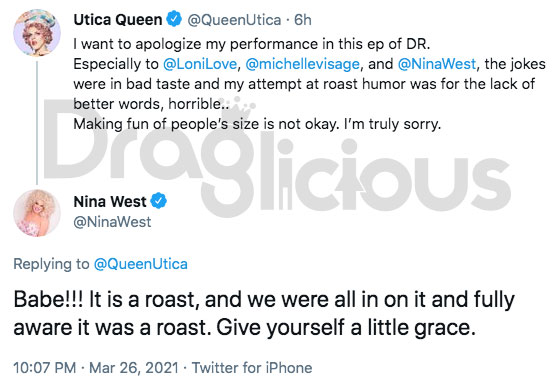Click the @NinaWest handle under Nina's name
The height and width of the screenshot is (392, 555).
(x=112, y=222)
